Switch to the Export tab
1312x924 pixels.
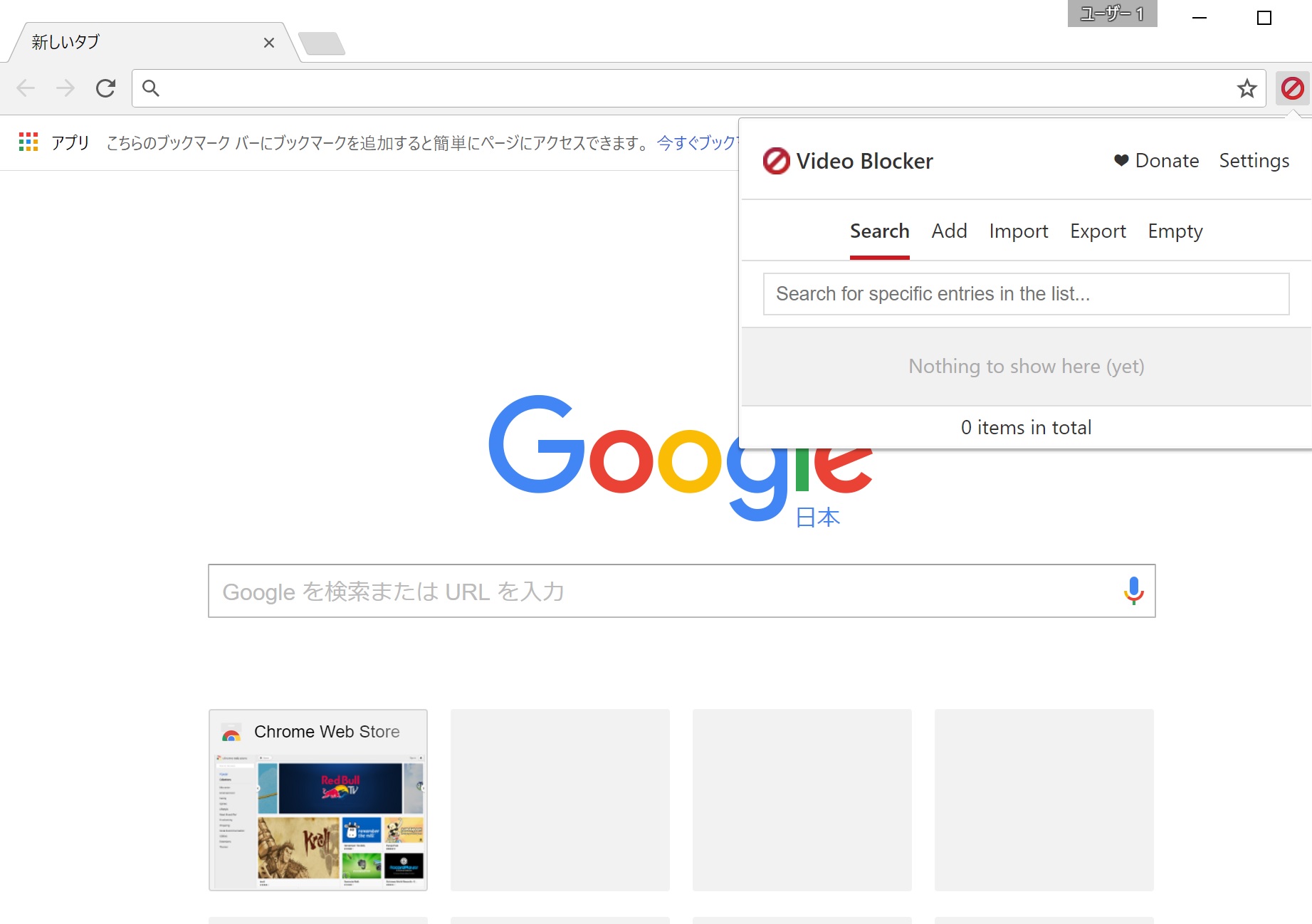1098,231
